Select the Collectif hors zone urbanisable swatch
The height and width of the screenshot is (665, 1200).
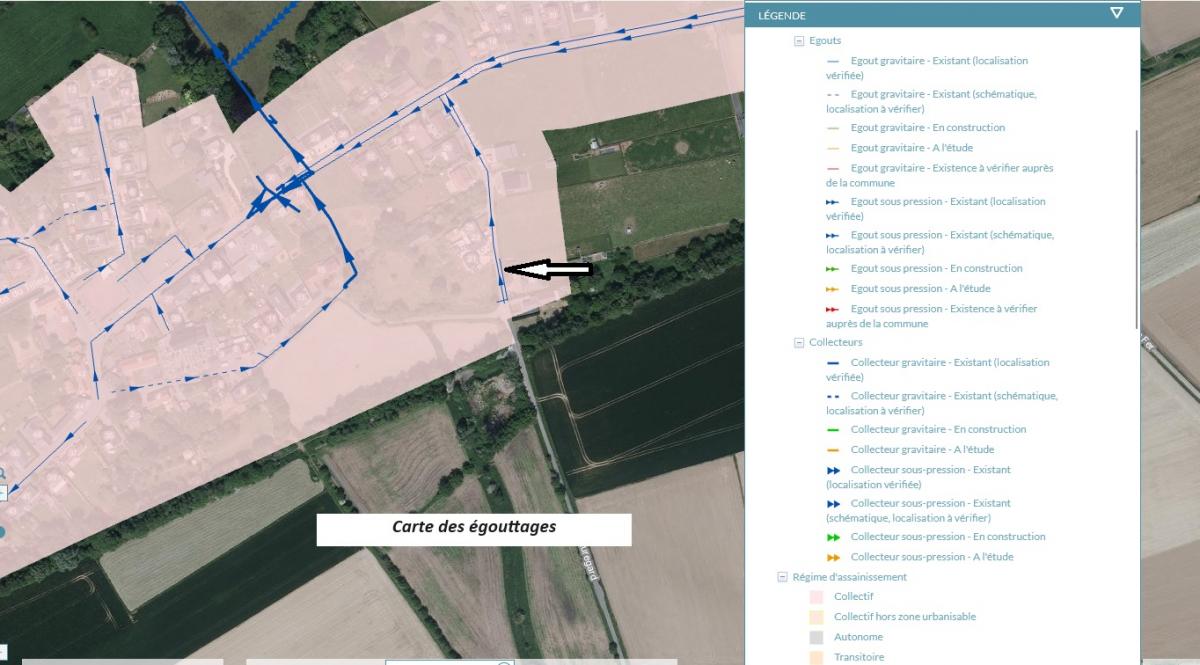[815, 617]
